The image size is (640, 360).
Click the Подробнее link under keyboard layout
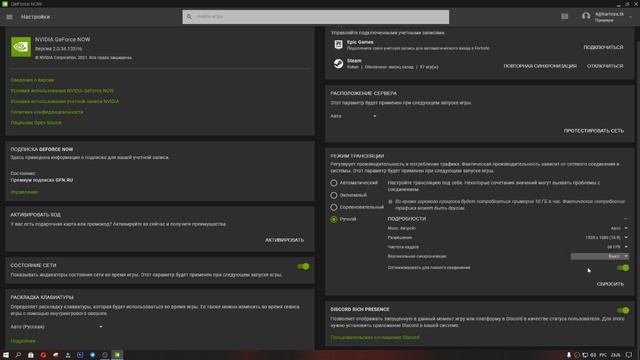click(23, 341)
